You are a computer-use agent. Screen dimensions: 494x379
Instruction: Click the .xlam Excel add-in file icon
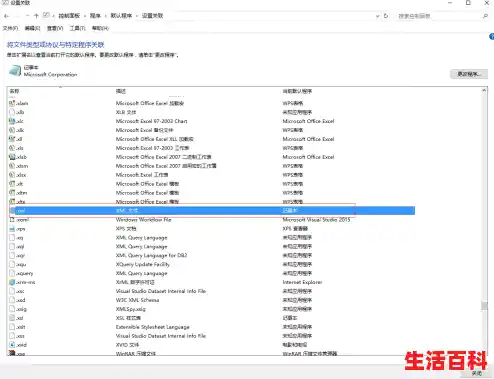click(x=12, y=103)
